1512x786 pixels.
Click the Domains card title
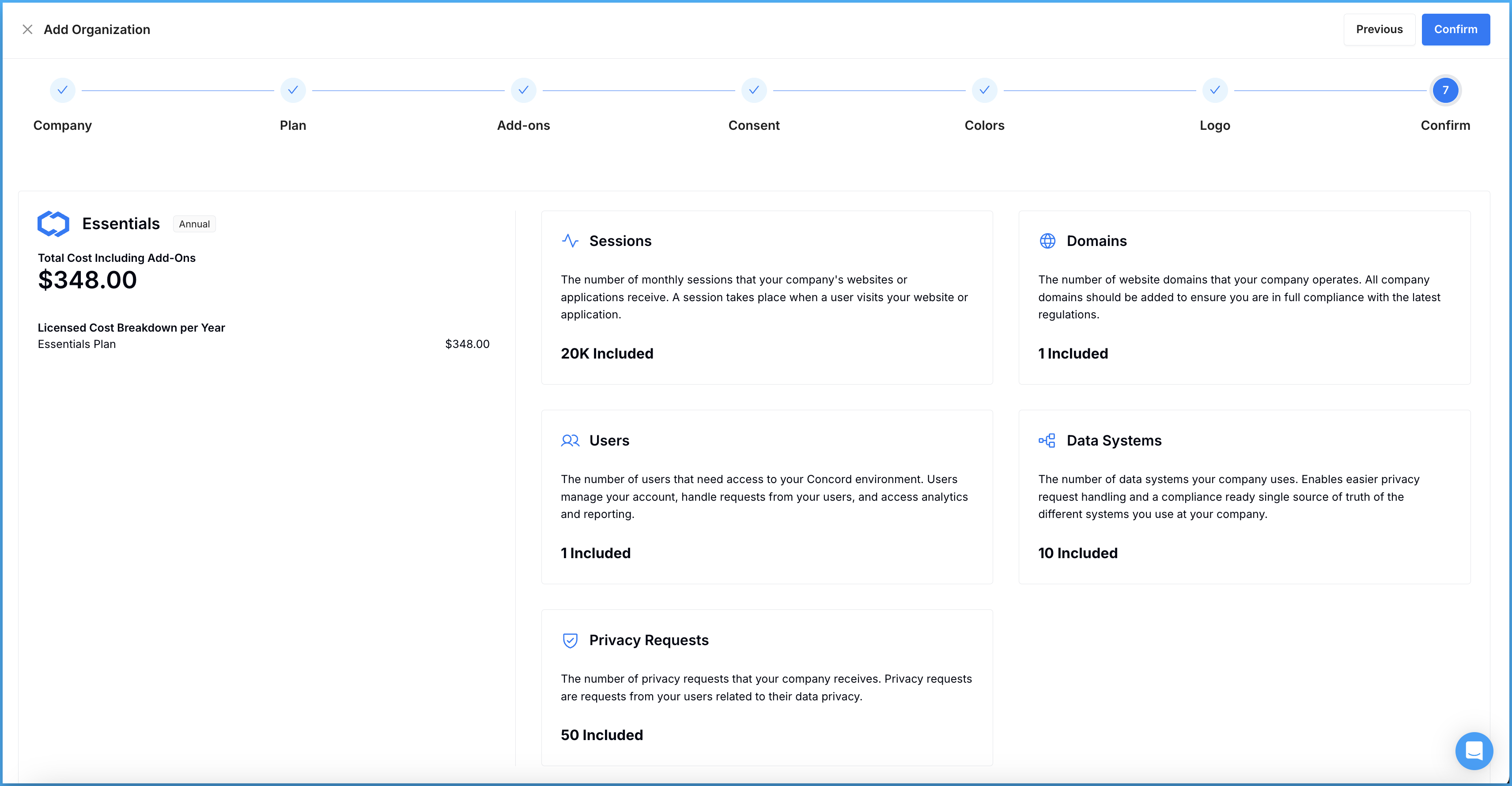(x=1096, y=241)
